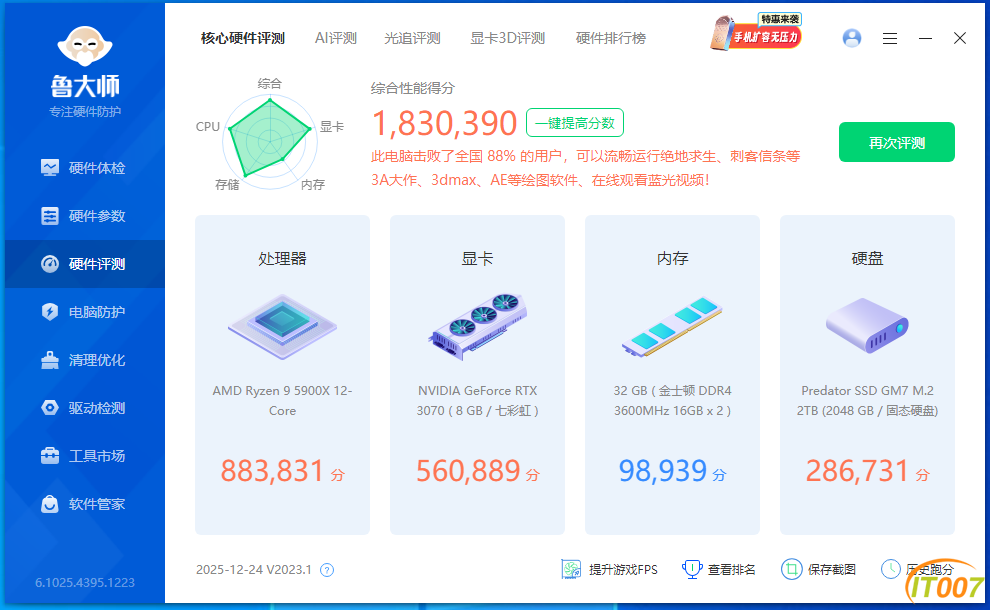This screenshot has height=610, width=990.
Task: Click the version info help icon
Action: [x=326, y=570]
